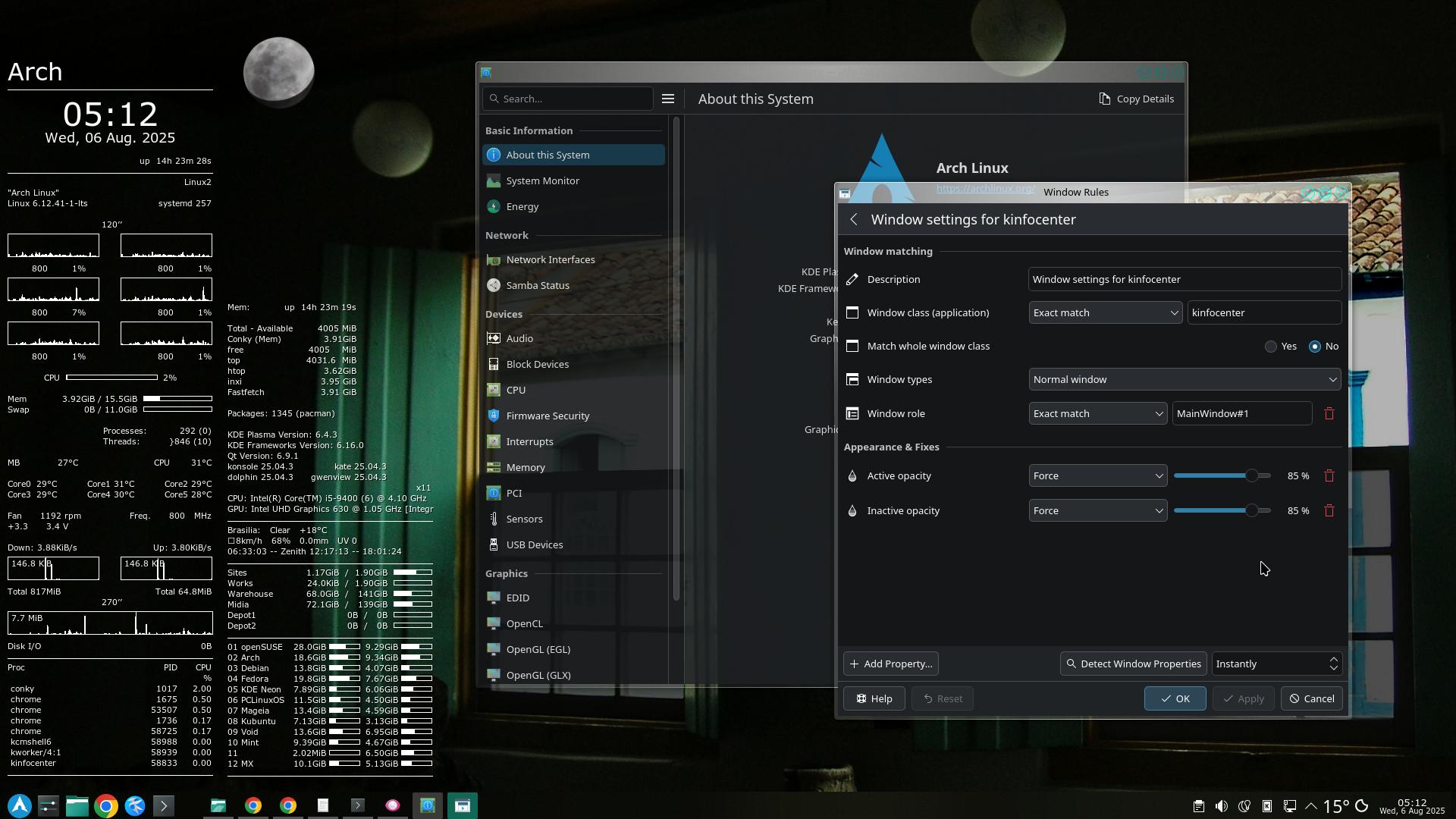Open the Window role match type dropdown

point(1097,414)
